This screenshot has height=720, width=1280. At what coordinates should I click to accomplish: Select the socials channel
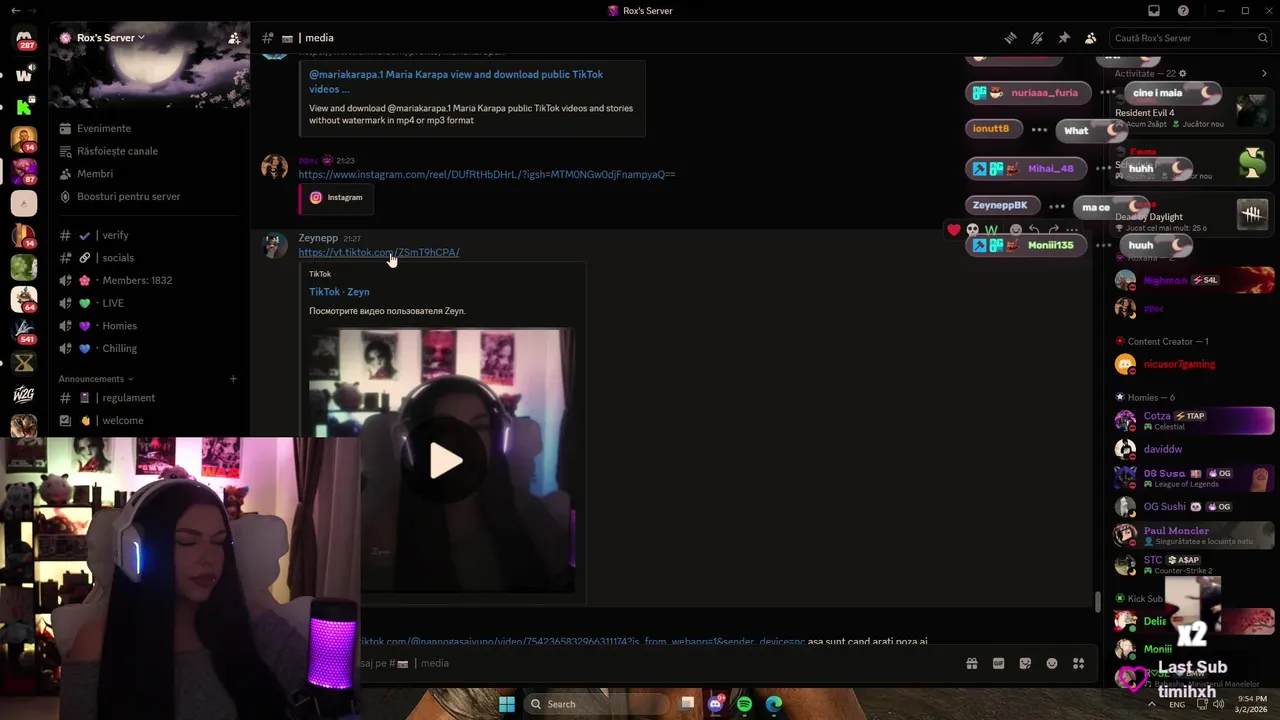tap(150, 258)
